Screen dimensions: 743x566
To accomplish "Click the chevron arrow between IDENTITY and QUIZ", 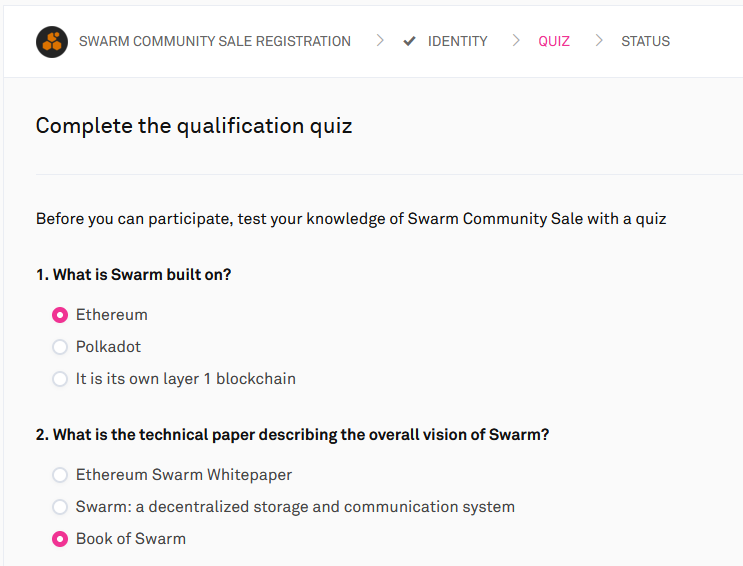I will pyautogui.click(x=516, y=41).
